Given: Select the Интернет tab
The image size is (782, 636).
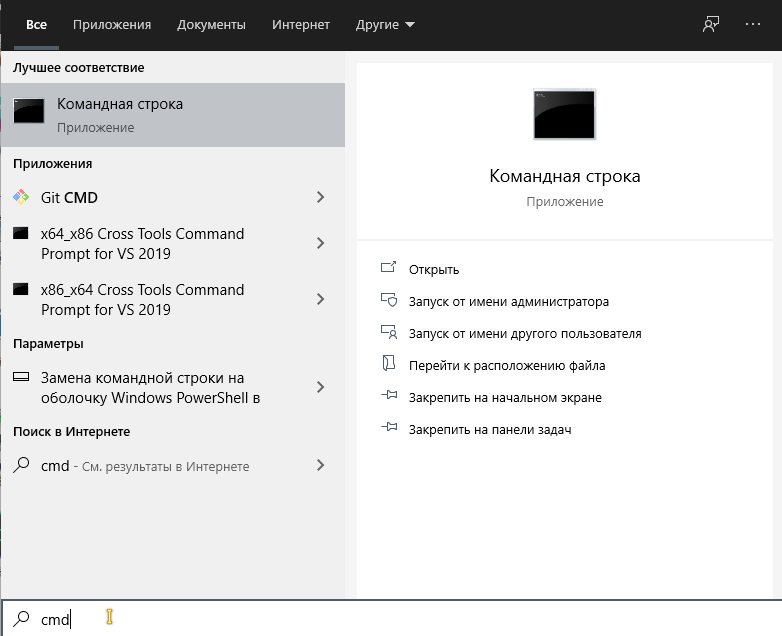Looking at the screenshot, I should click(301, 24).
